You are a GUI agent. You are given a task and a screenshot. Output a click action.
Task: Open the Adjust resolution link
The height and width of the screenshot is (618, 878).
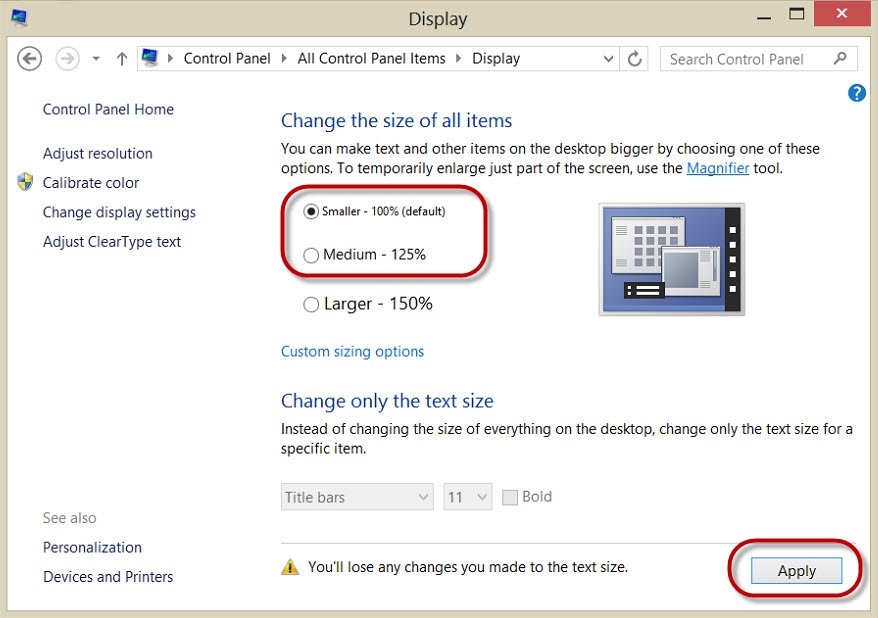(98, 153)
